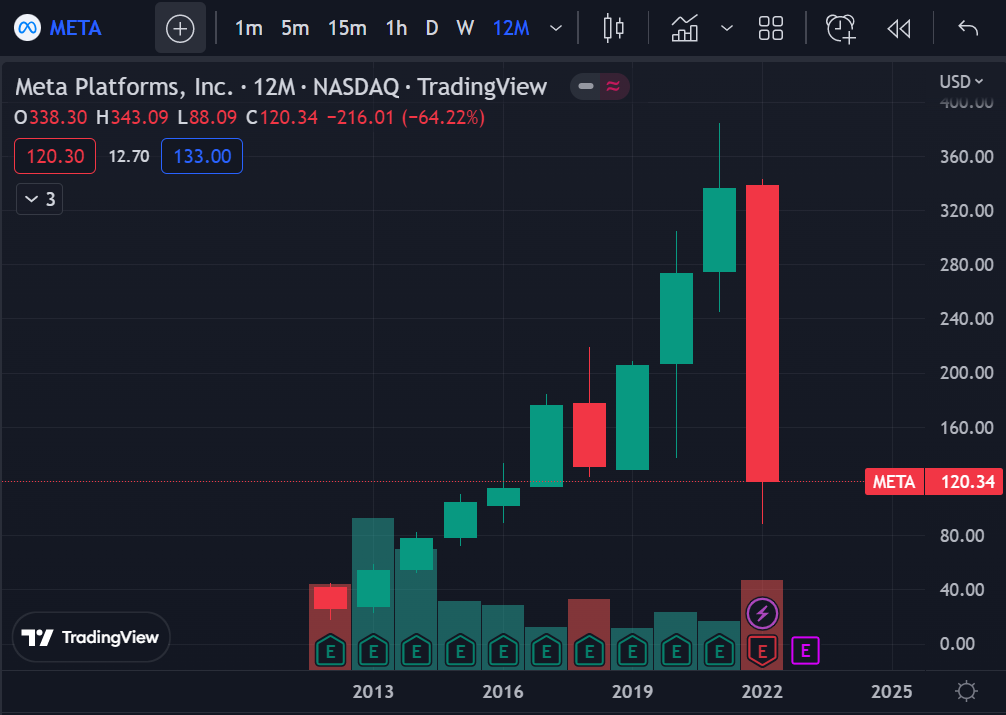
Task: Click the 200.00 price axis label
Action: pos(966,373)
